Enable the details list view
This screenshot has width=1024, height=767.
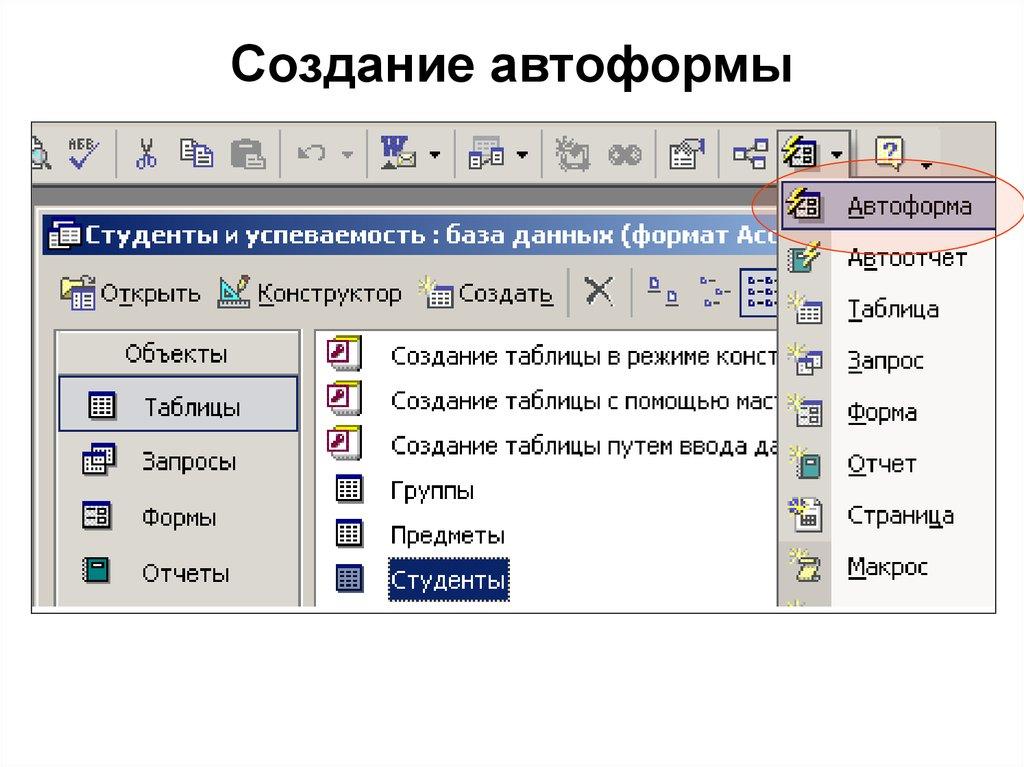[758, 290]
